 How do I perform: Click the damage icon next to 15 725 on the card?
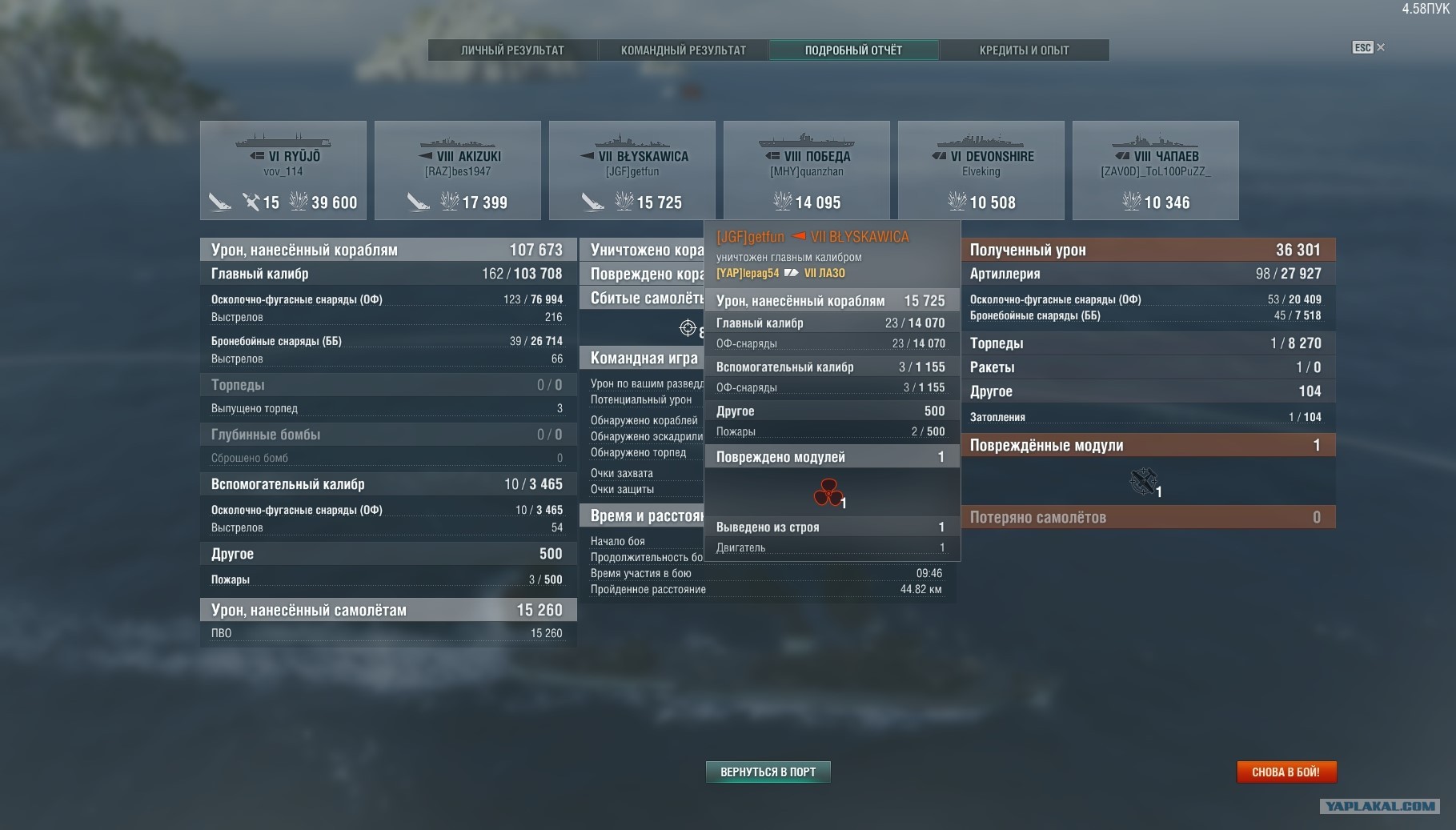624,202
